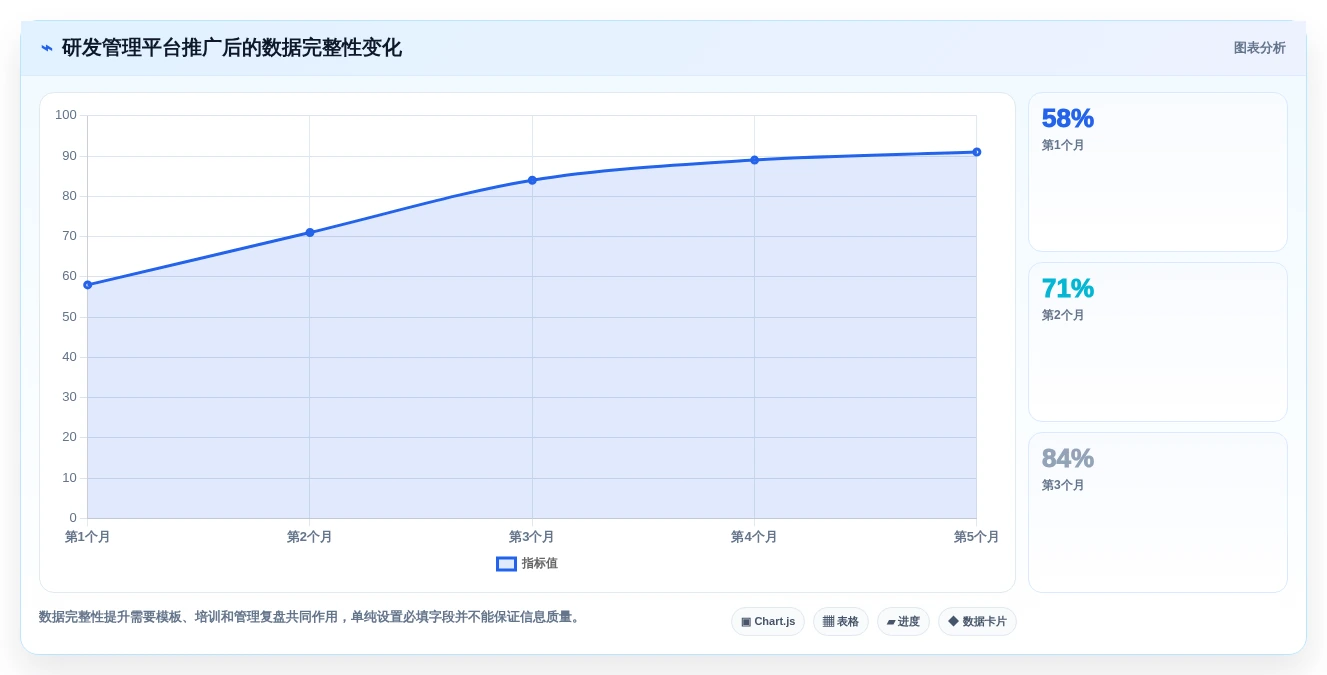Click the 第2个月 x-axis label

click(x=310, y=537)
